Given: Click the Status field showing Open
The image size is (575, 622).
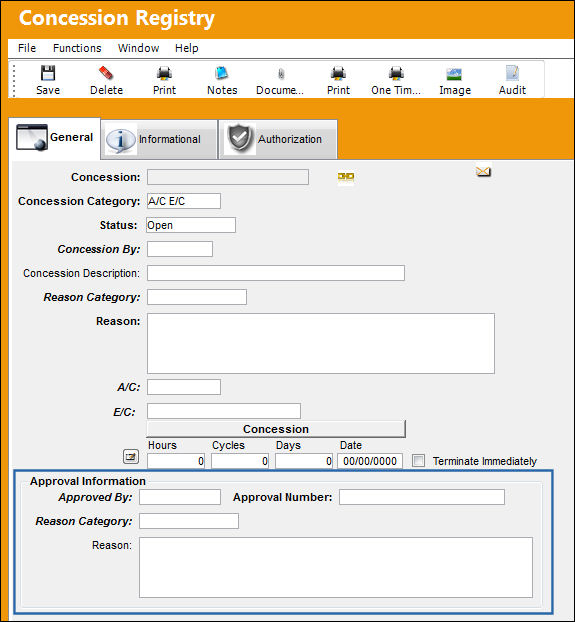Looking at the screenshot, I should pyautogui.click(x=191, y=225).
